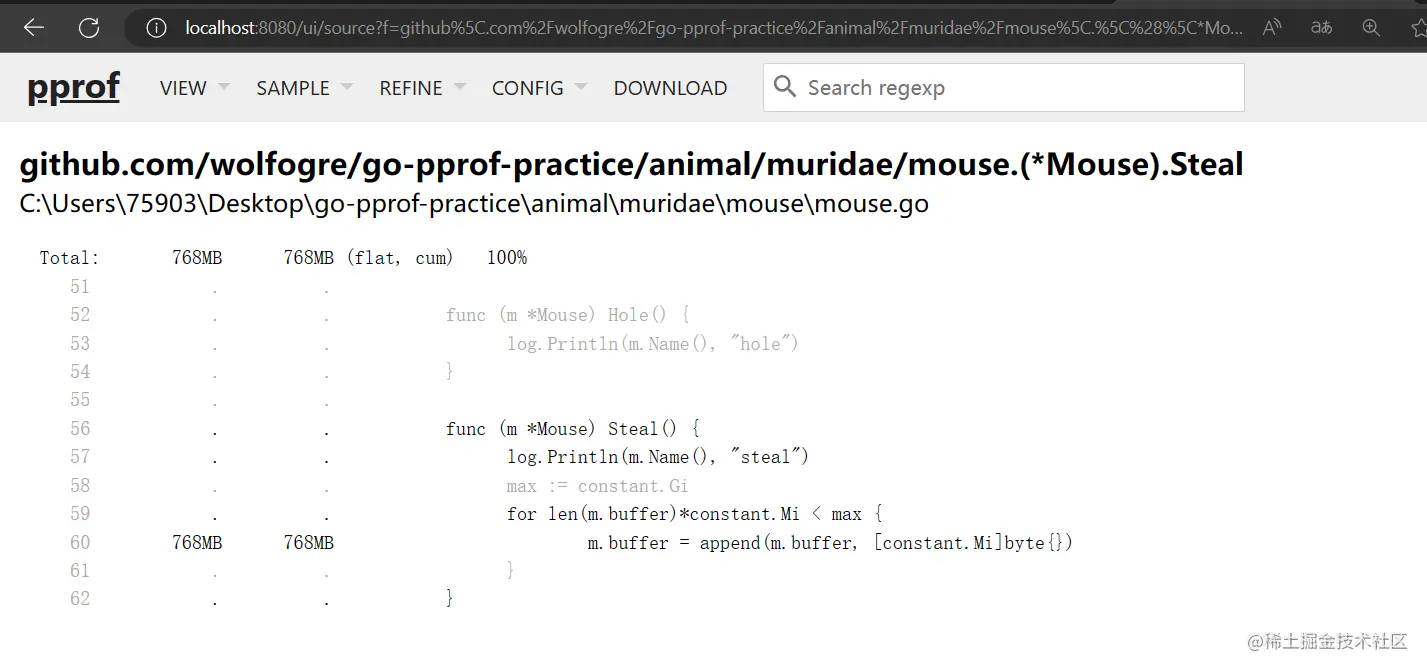This screenshot has height=671, width=1427.
Task: Click line number 62
Action: click(x=80, y=599)
